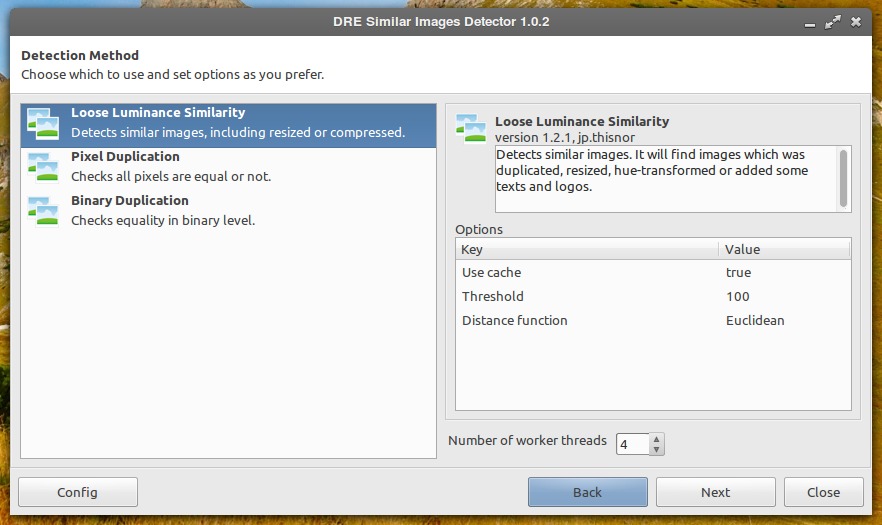The height and width of the screenshot is (525, 882).
Task: Click the Loose Luminance Similarity list icon
Action: tap(43, 124)
